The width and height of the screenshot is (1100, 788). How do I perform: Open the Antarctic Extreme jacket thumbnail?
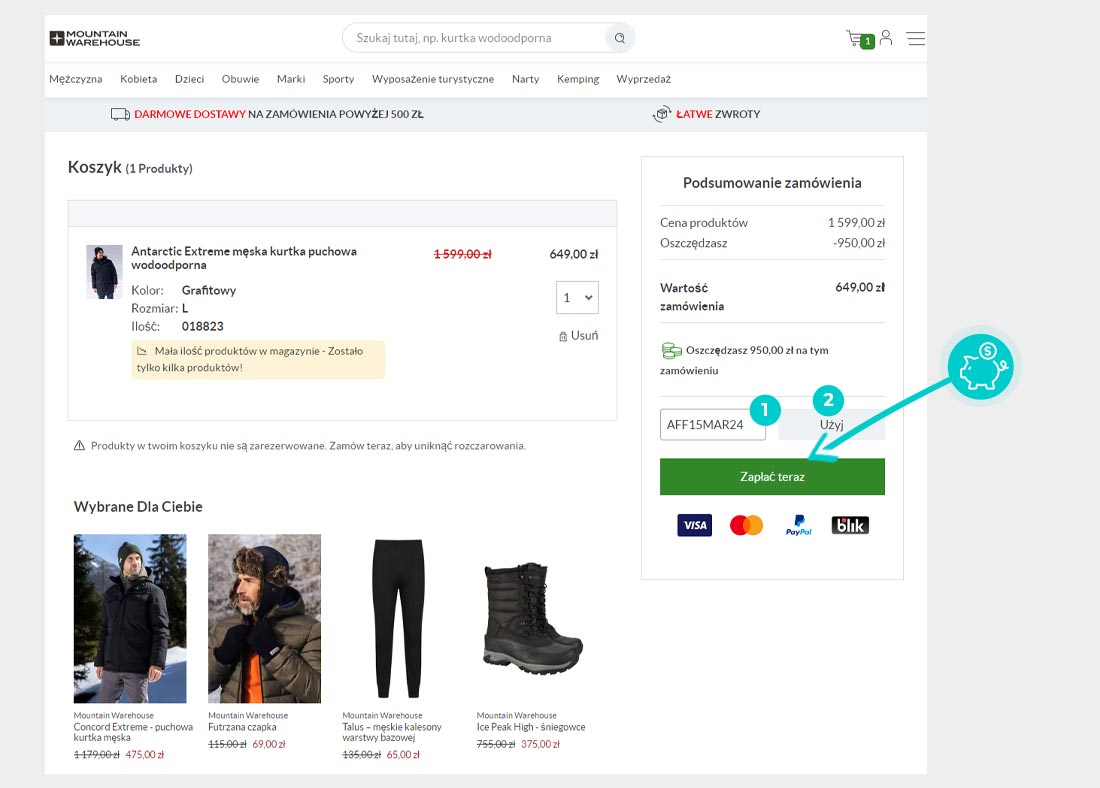point(104,272)
